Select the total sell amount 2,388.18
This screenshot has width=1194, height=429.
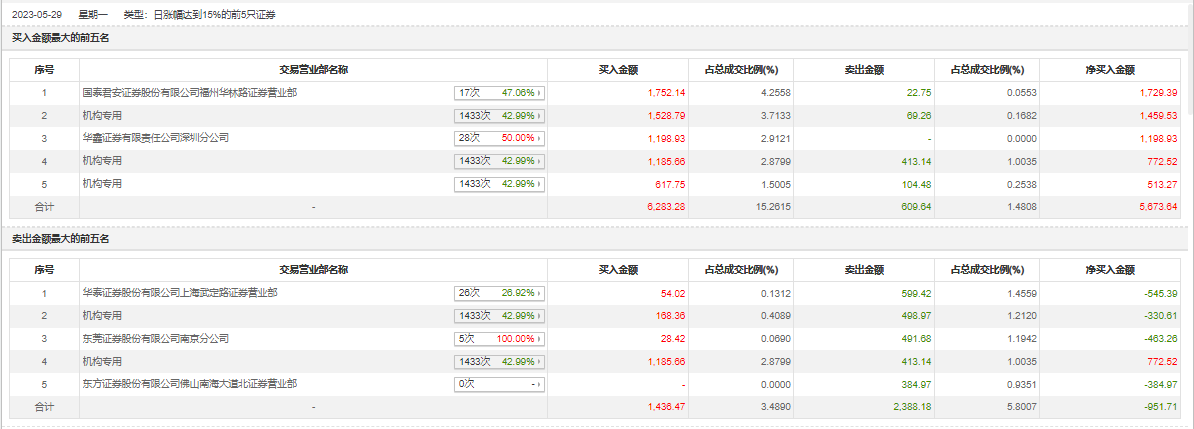coord(884,407)
